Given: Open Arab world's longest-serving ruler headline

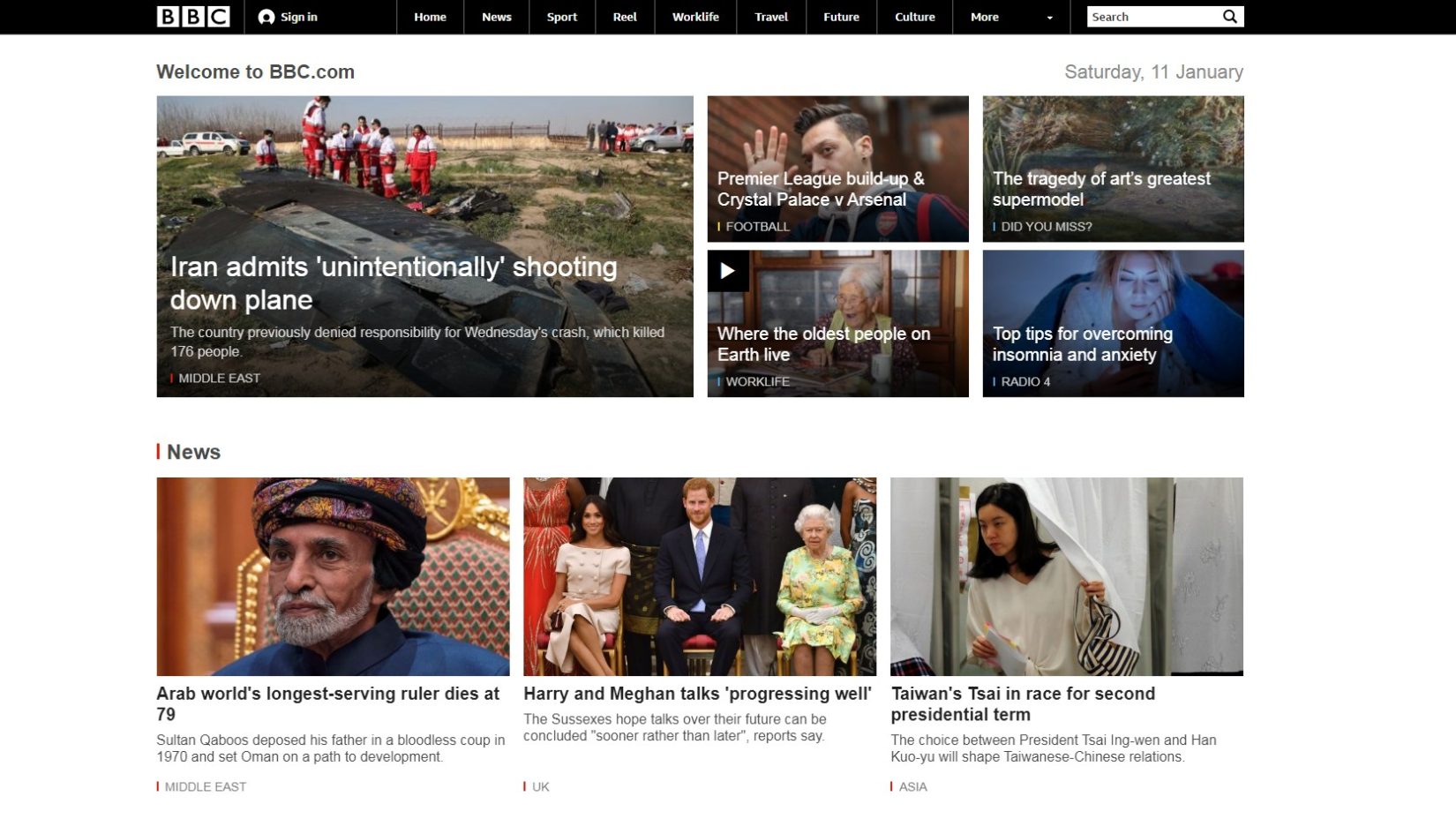Looking at the screenshot, I should [328, 703].
